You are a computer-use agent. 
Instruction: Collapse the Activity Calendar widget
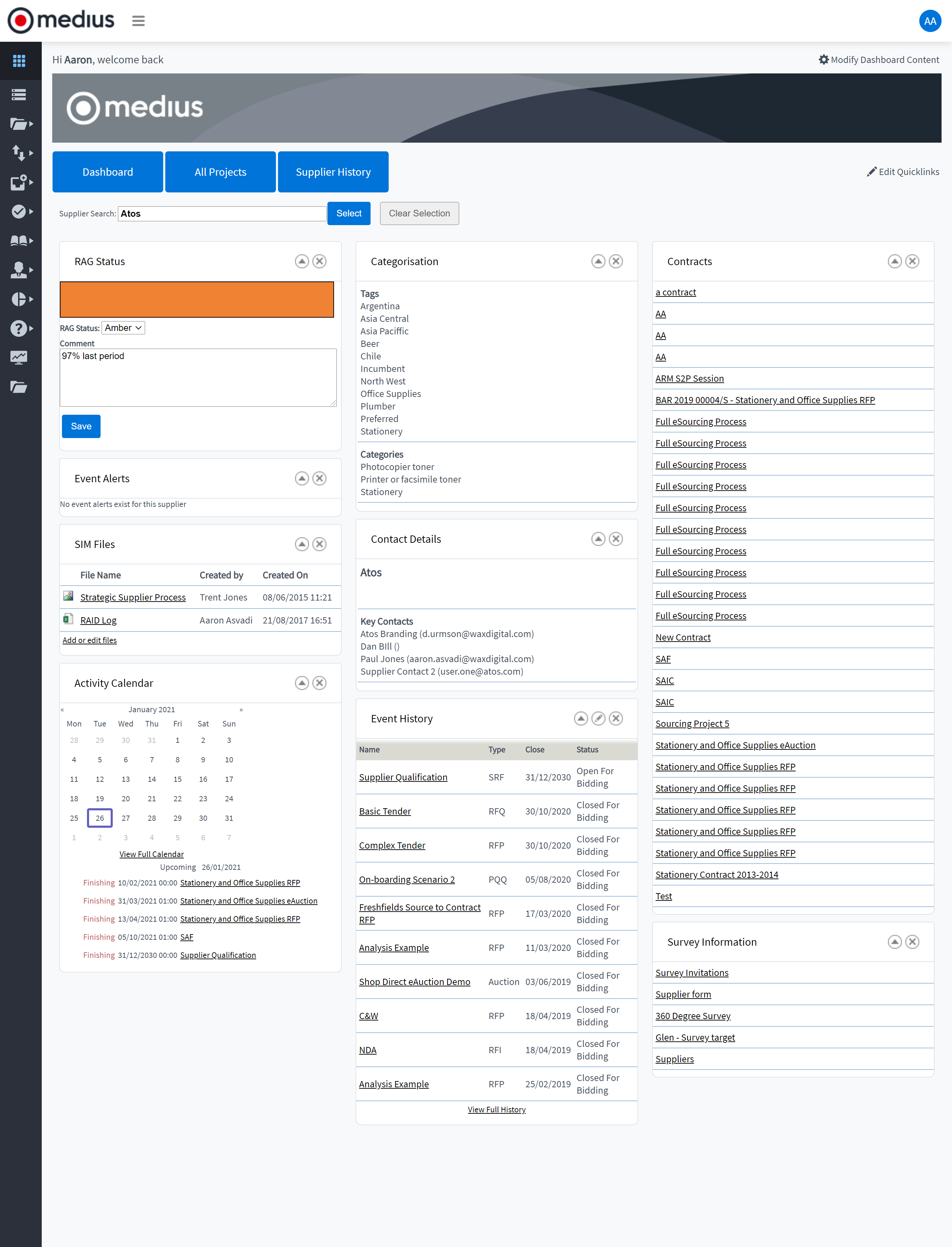[x=301, y=683]
